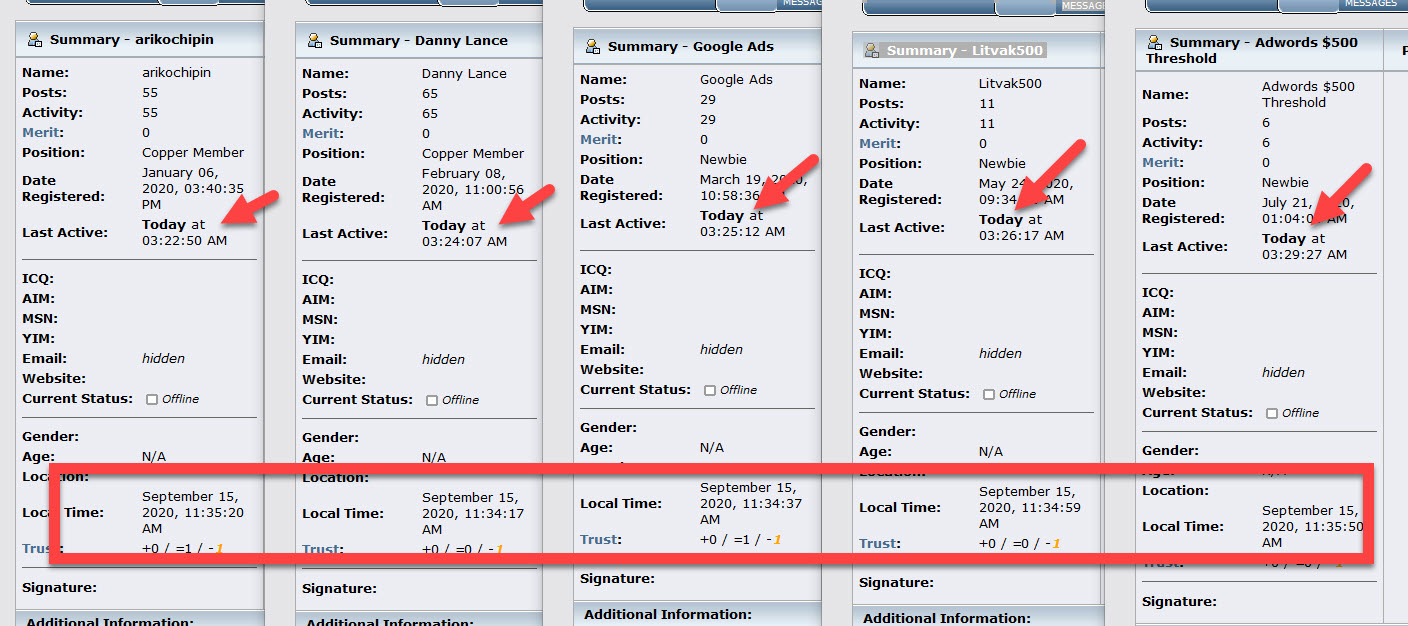Select the highlighted 'Summary - Litvak500' heading

coord(965,51)
